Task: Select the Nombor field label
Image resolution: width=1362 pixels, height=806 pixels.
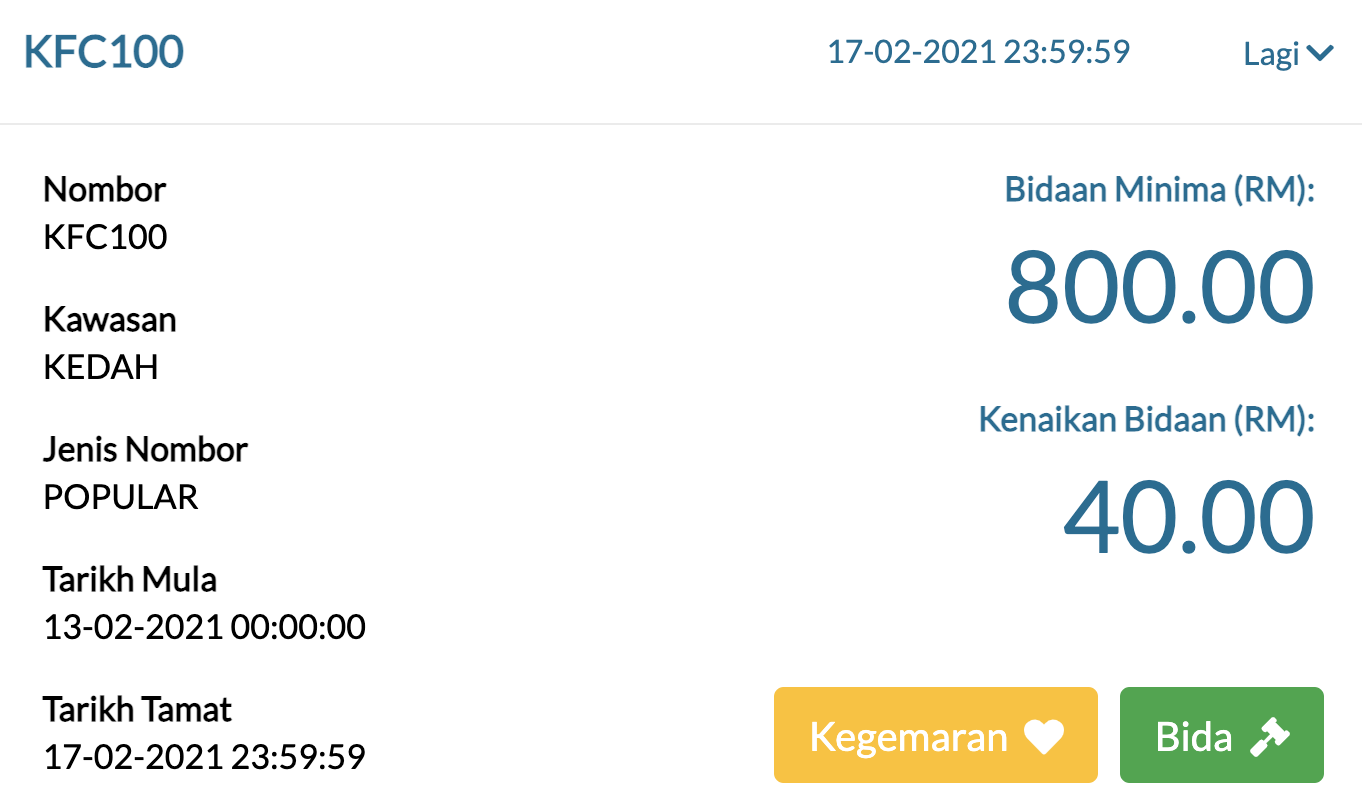Action: tap(105, 189)
